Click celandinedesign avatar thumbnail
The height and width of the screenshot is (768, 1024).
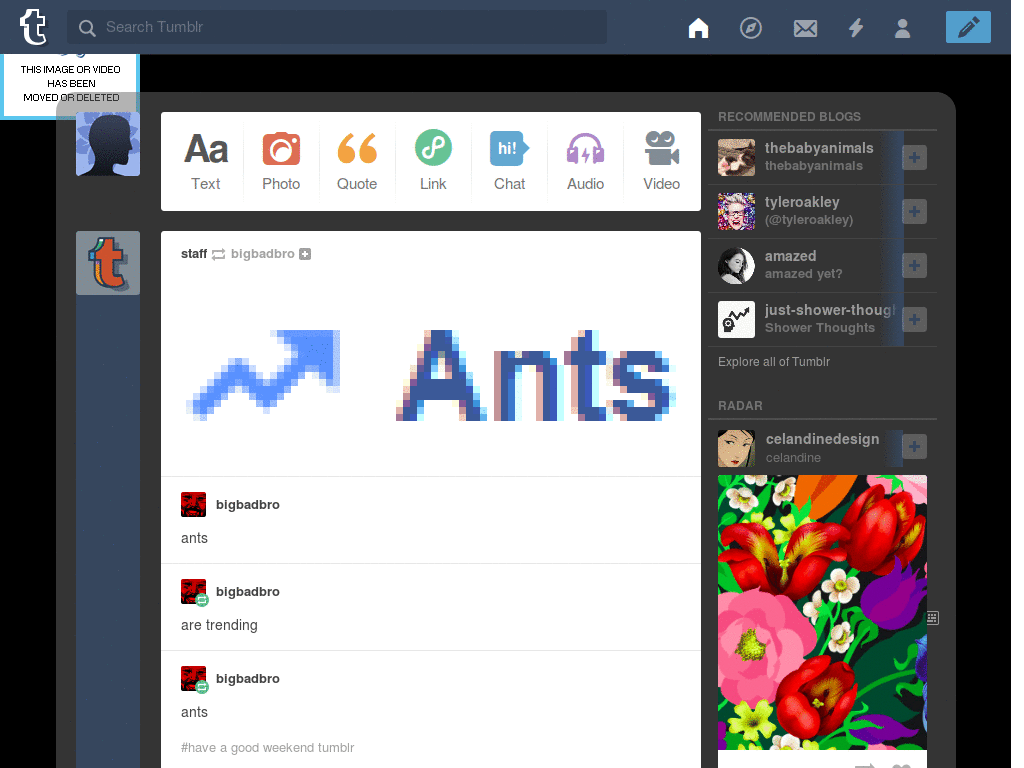coord(736,448)
